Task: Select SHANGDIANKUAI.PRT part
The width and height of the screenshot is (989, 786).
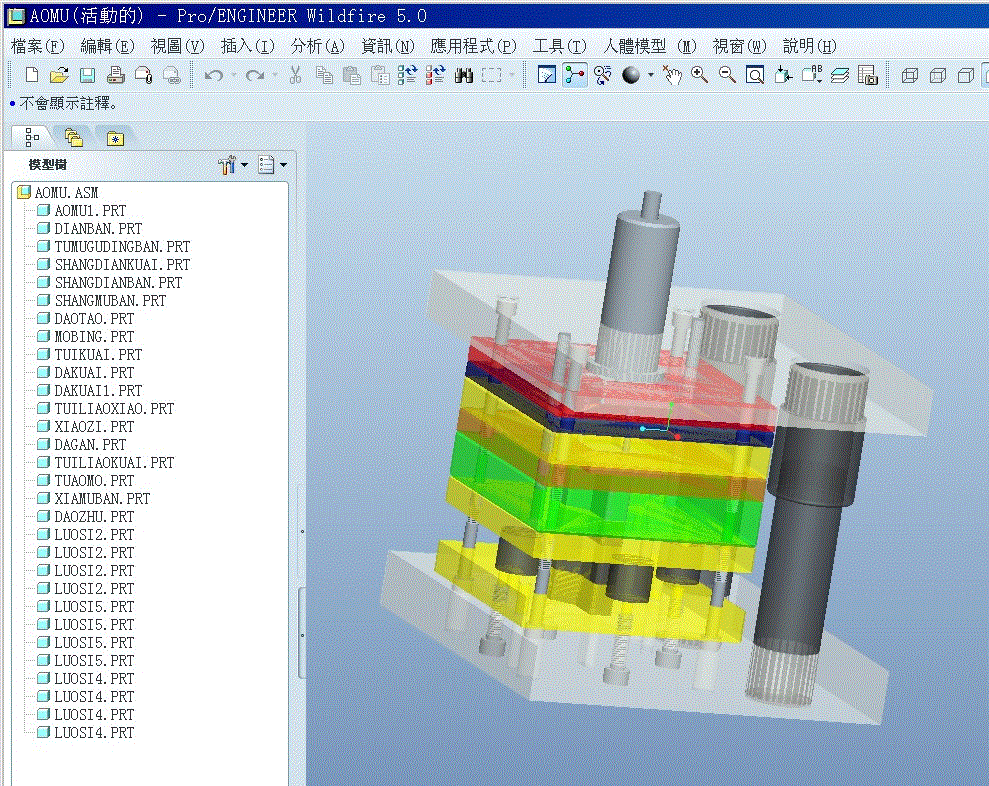Action: 114,264
